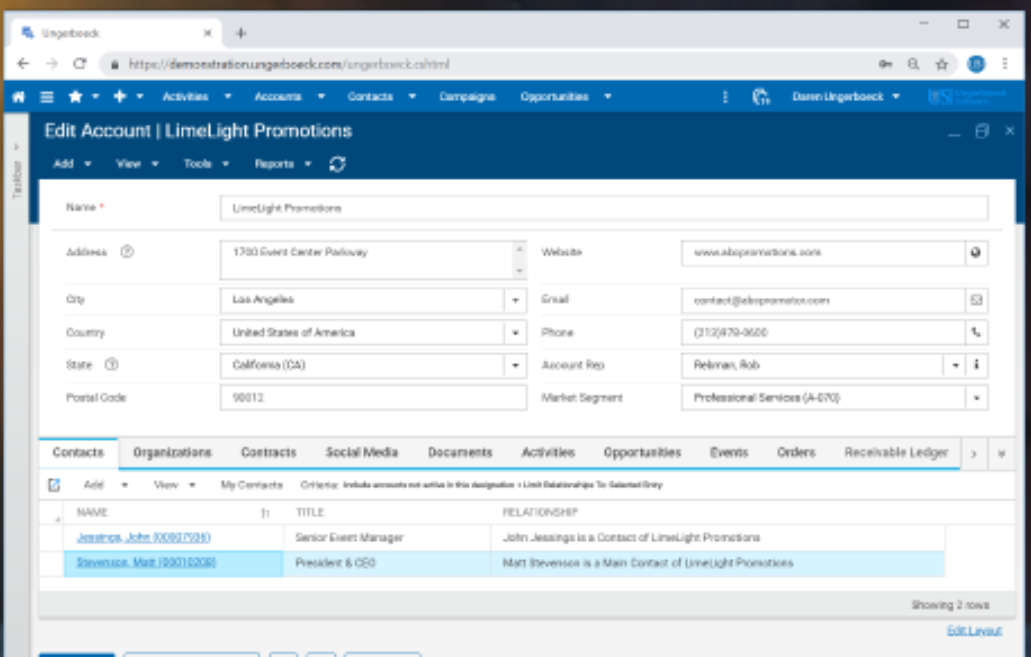The image size is (1031, 657).
Task: Open Jessings, John contact link
Action: 143,537
